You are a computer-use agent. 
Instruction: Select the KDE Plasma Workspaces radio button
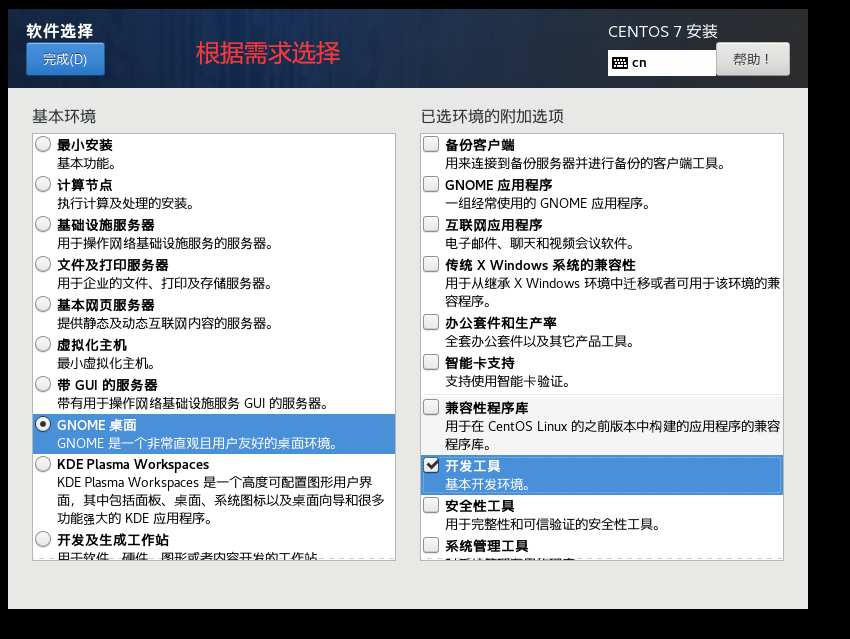click(x=43, y=464)
